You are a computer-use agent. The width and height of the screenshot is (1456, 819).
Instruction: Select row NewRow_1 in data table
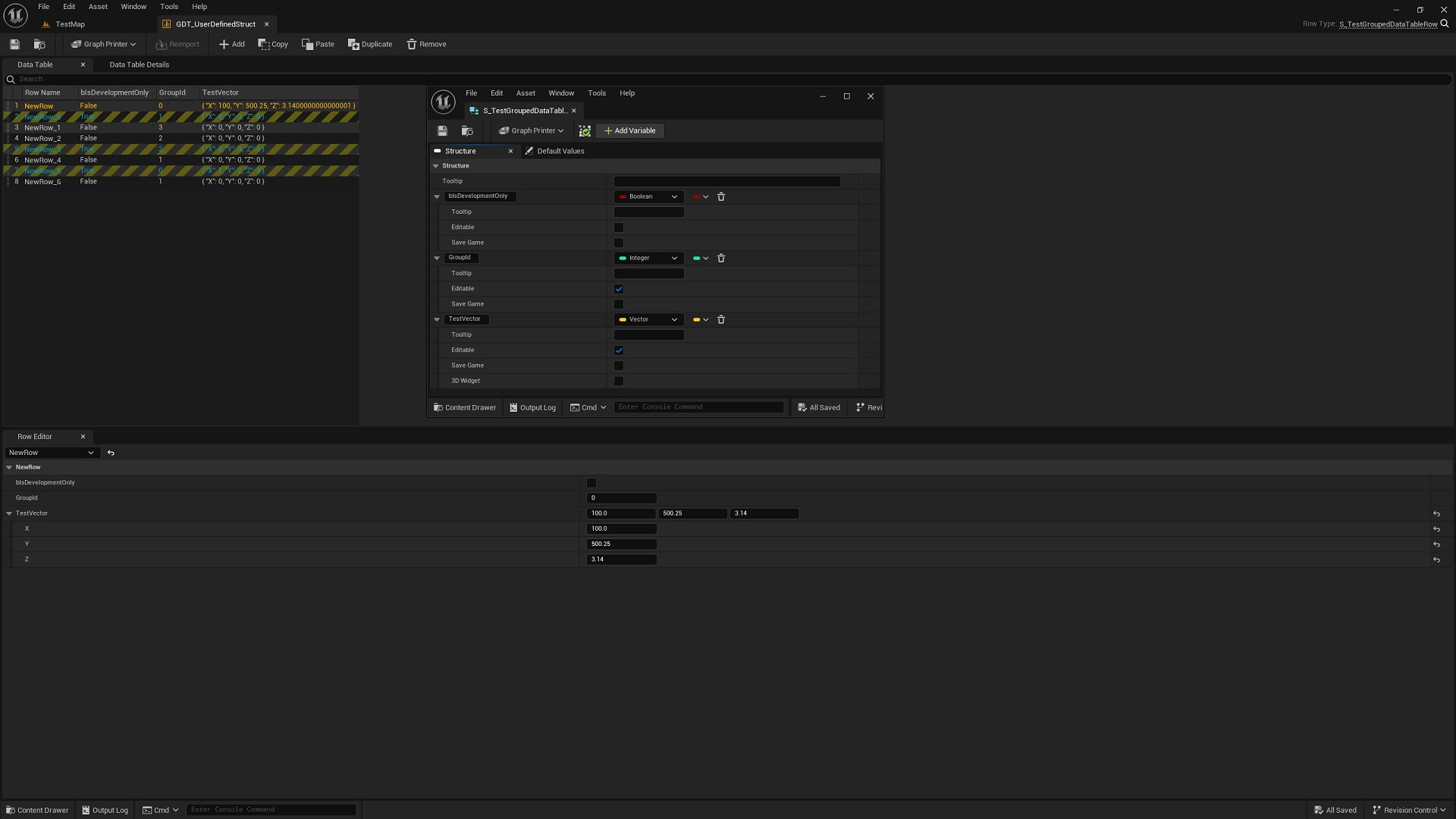181,127
